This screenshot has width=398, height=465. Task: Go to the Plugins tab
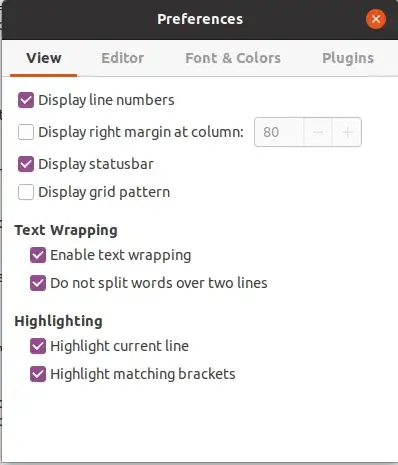[x=348, y=58]
